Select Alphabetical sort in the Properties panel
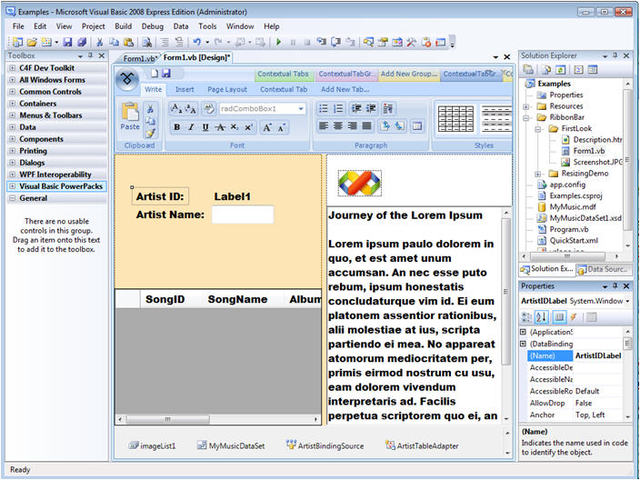Screen dimensions: 640x480 tap(541, 317)
